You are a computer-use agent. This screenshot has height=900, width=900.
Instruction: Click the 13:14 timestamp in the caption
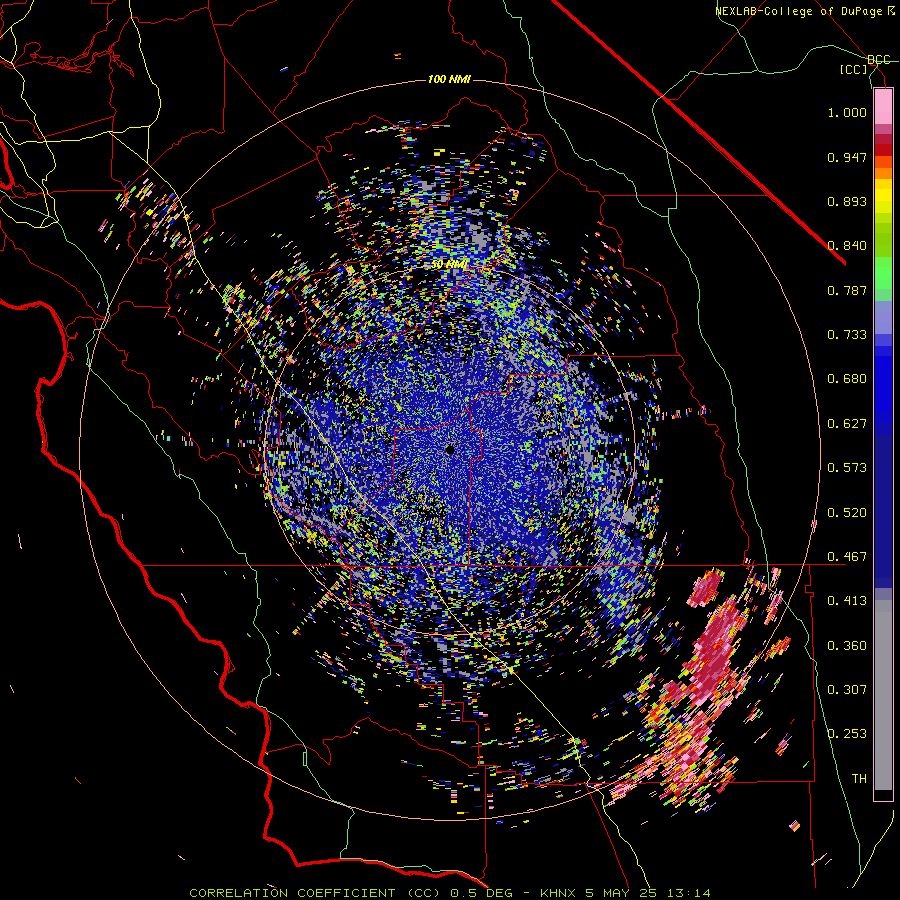689,893
